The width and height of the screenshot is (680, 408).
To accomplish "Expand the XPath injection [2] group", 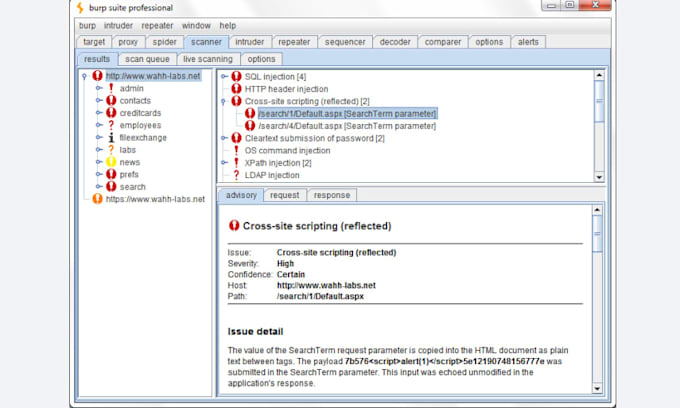I will [224, 163].
